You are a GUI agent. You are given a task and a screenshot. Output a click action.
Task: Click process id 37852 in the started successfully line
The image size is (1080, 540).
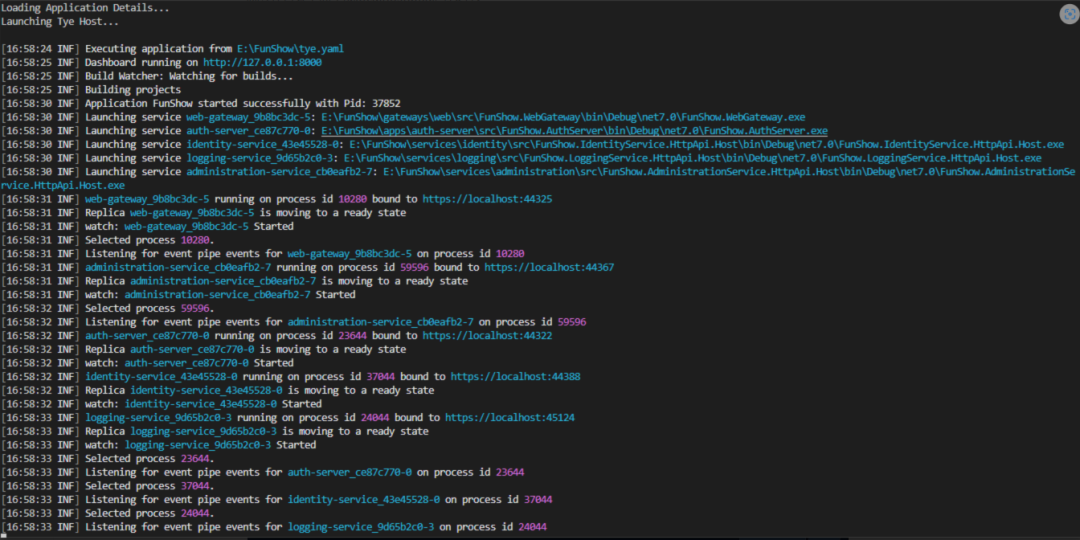point(386,103)
